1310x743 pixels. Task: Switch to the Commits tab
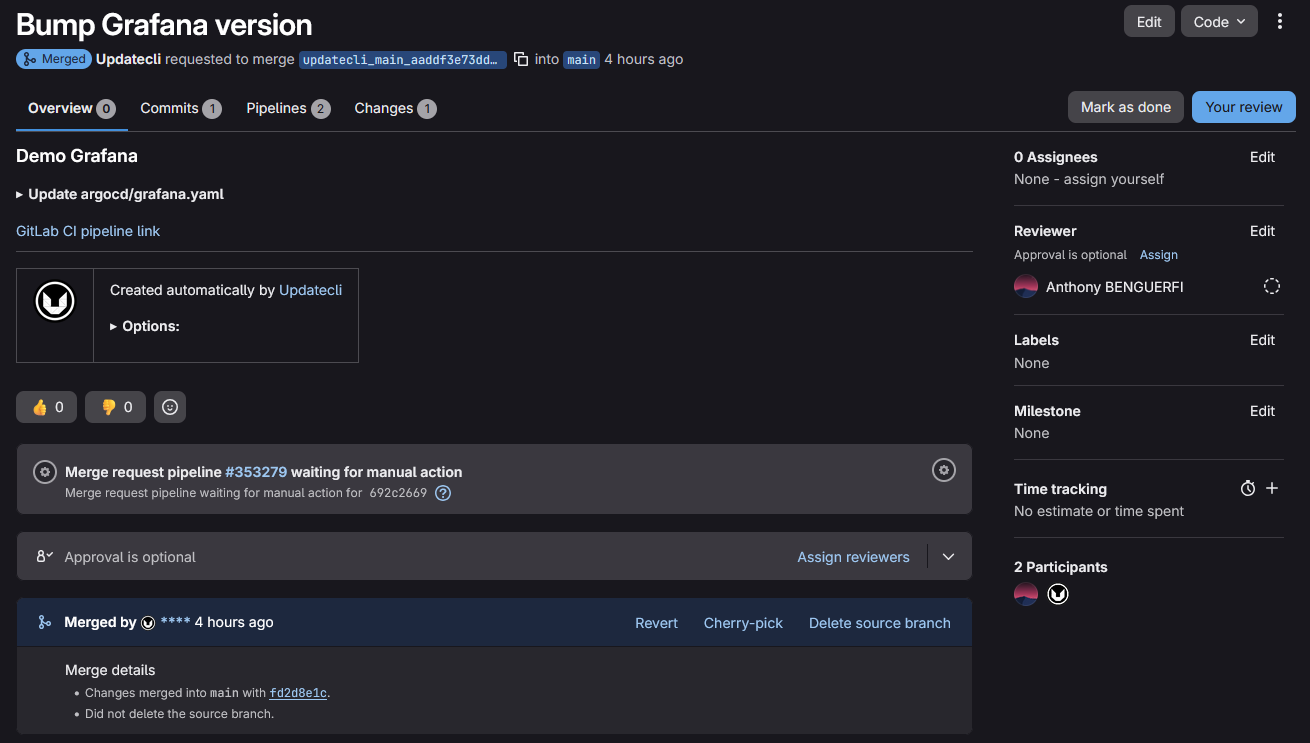point(180,108)
